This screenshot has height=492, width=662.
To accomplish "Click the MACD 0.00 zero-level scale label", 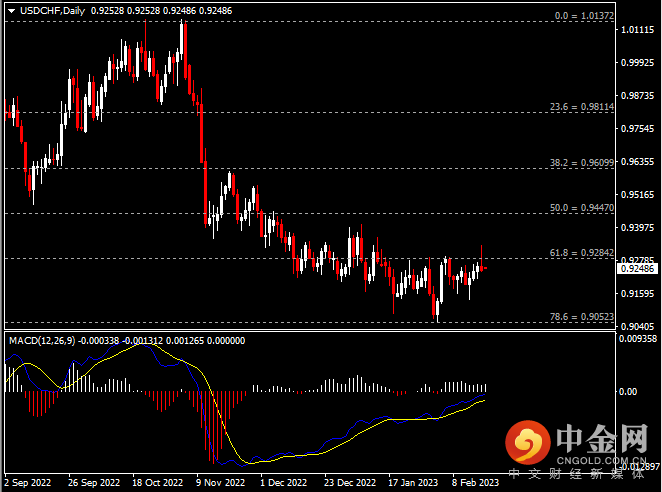I will [x=630, y=391].
